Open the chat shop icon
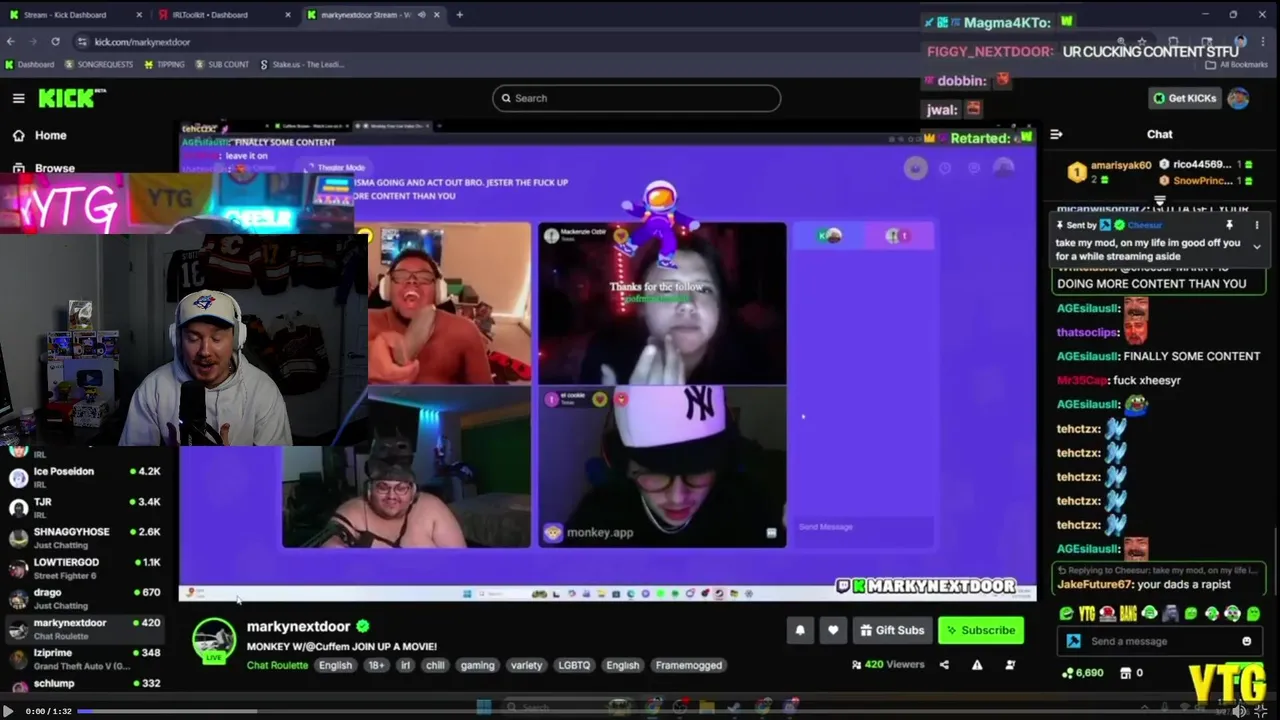Image resolution: width=1280 pixels, height=720 pixels. [1125, 673]
